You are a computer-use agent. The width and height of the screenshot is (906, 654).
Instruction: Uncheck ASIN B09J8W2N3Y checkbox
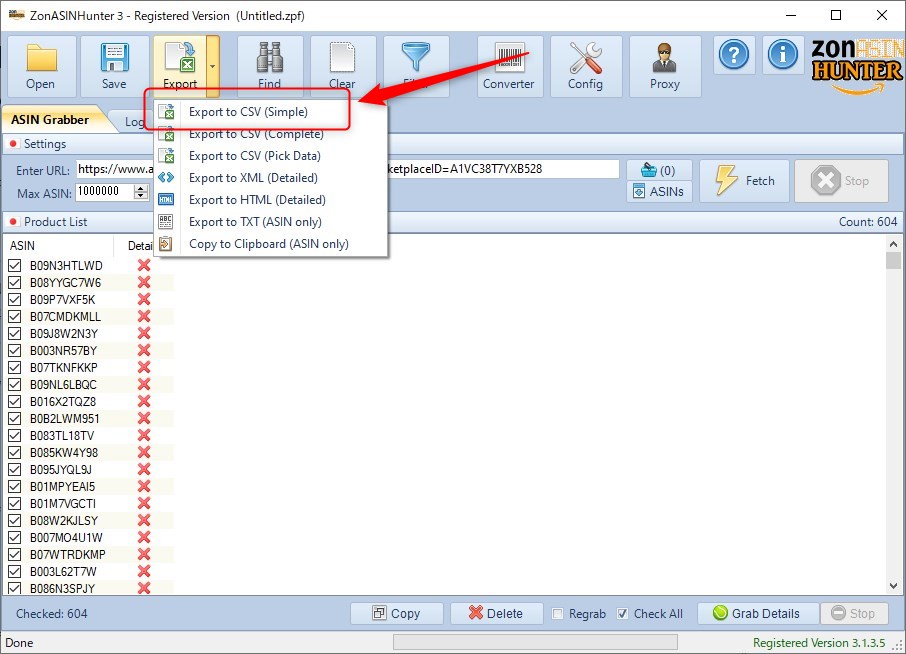click(14, 333)
